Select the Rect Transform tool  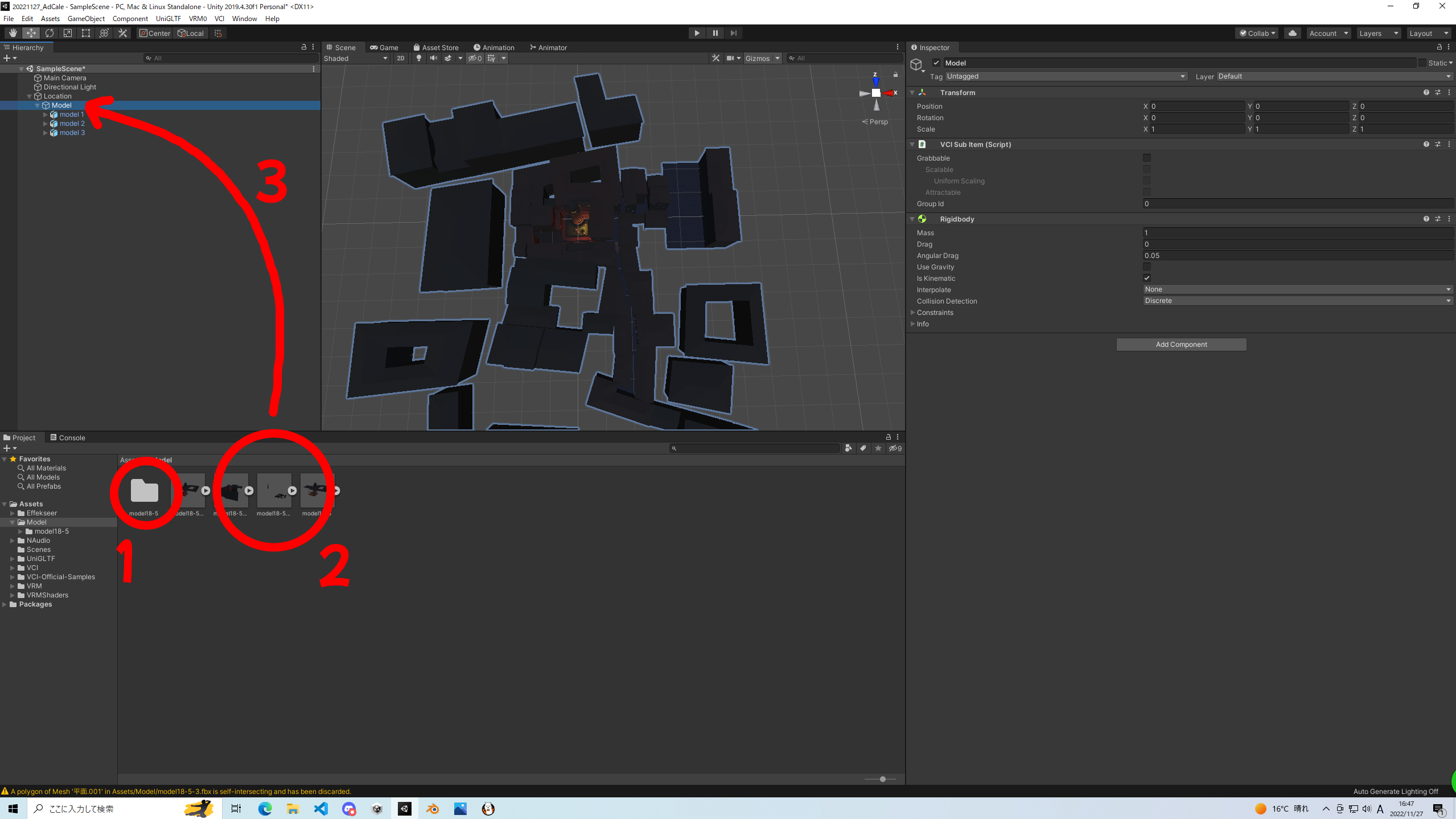pyautogui.click(x=86, y=33)
